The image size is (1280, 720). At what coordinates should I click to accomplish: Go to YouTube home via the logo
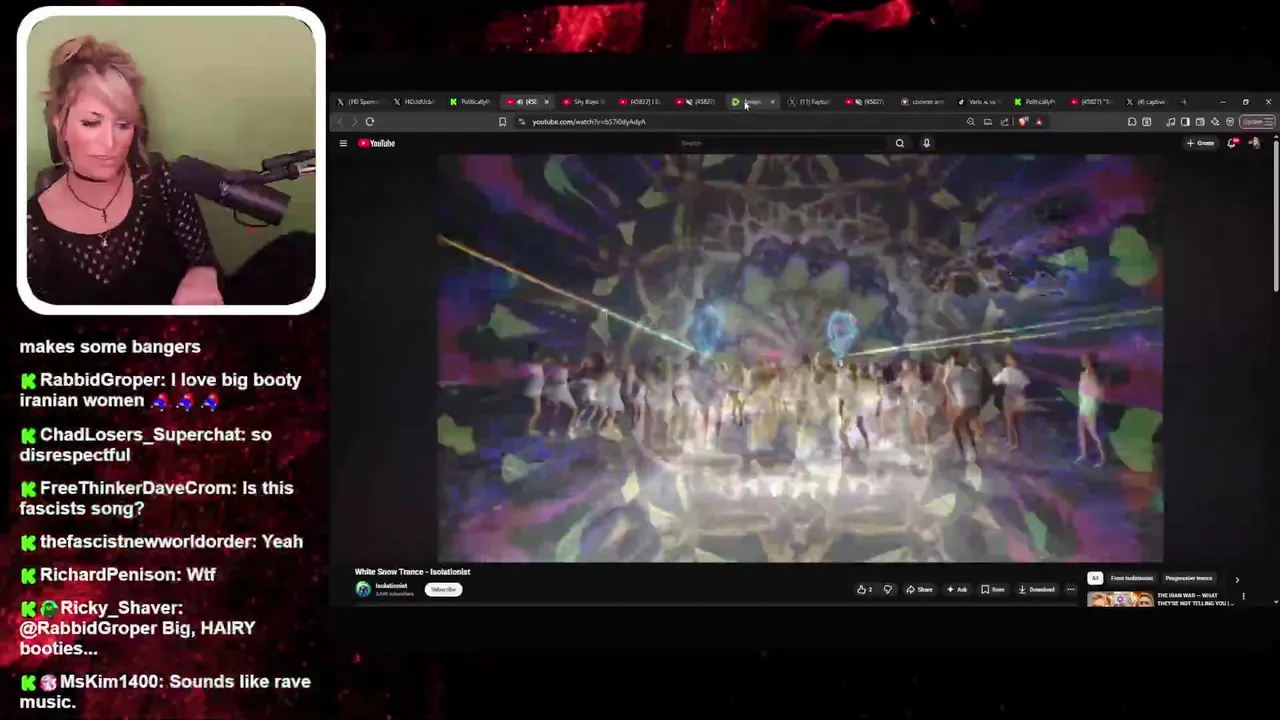377,143
